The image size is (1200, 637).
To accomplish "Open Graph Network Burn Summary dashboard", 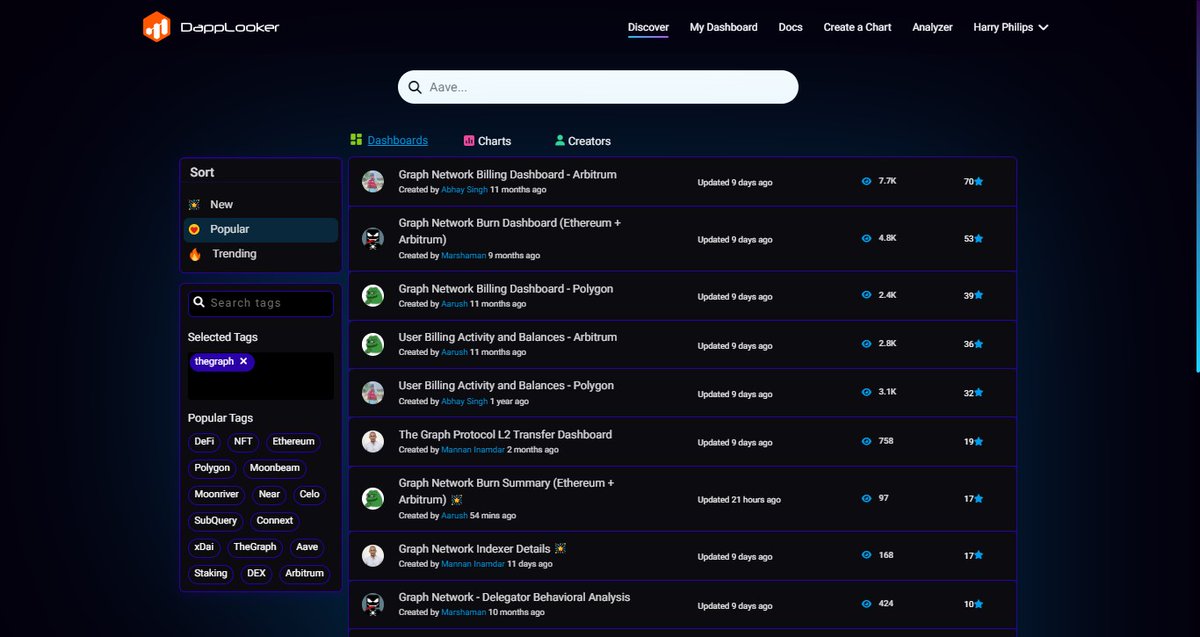I will [506, 491].
